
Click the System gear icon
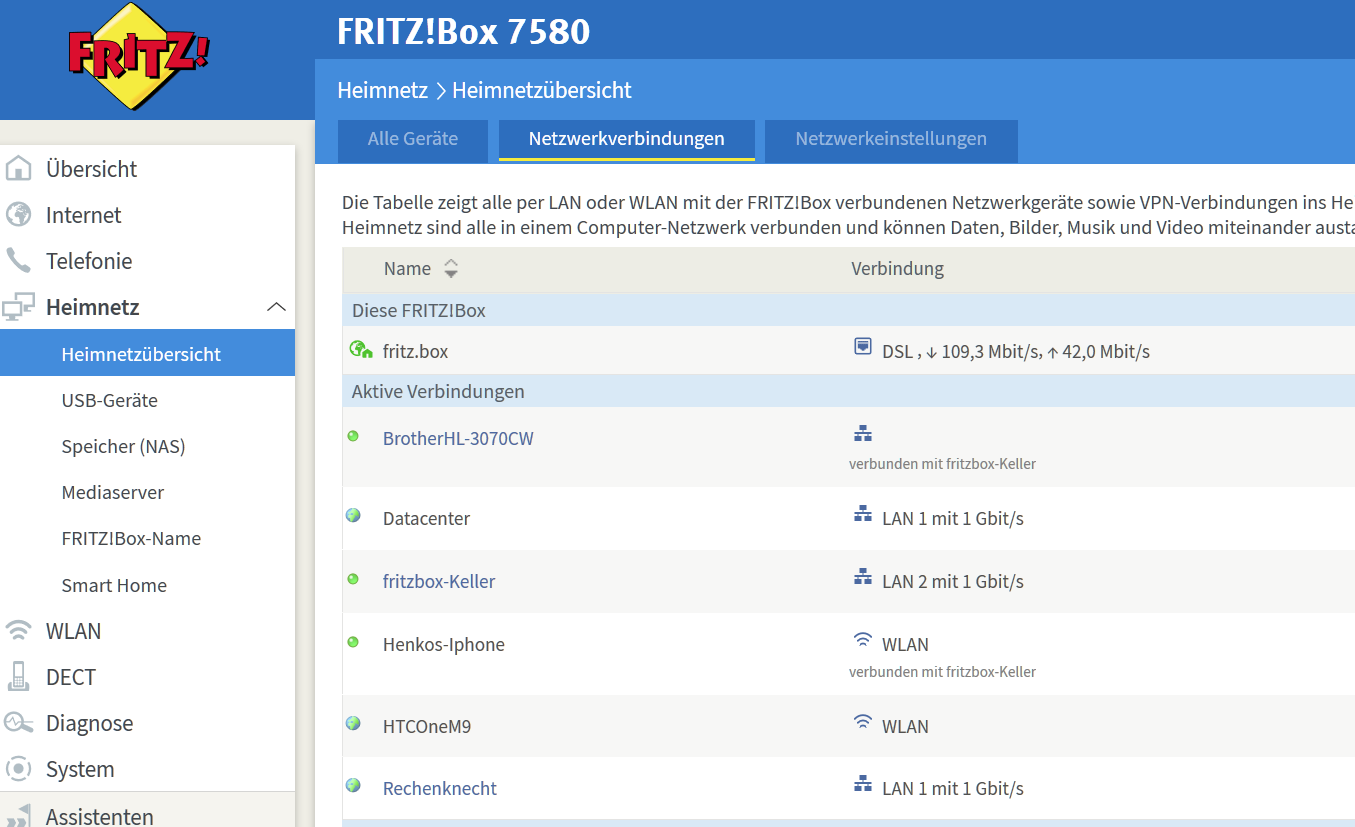[19, 769]
